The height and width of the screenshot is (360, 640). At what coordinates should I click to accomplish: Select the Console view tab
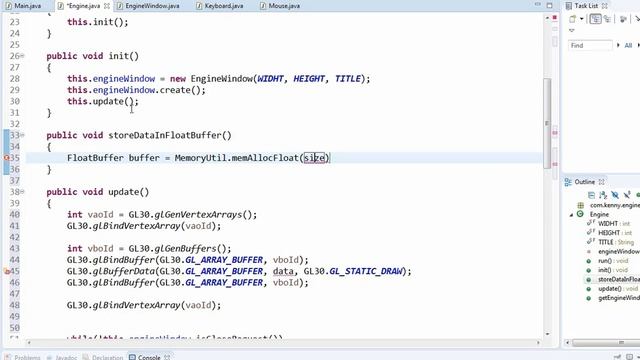pos(149,357)
